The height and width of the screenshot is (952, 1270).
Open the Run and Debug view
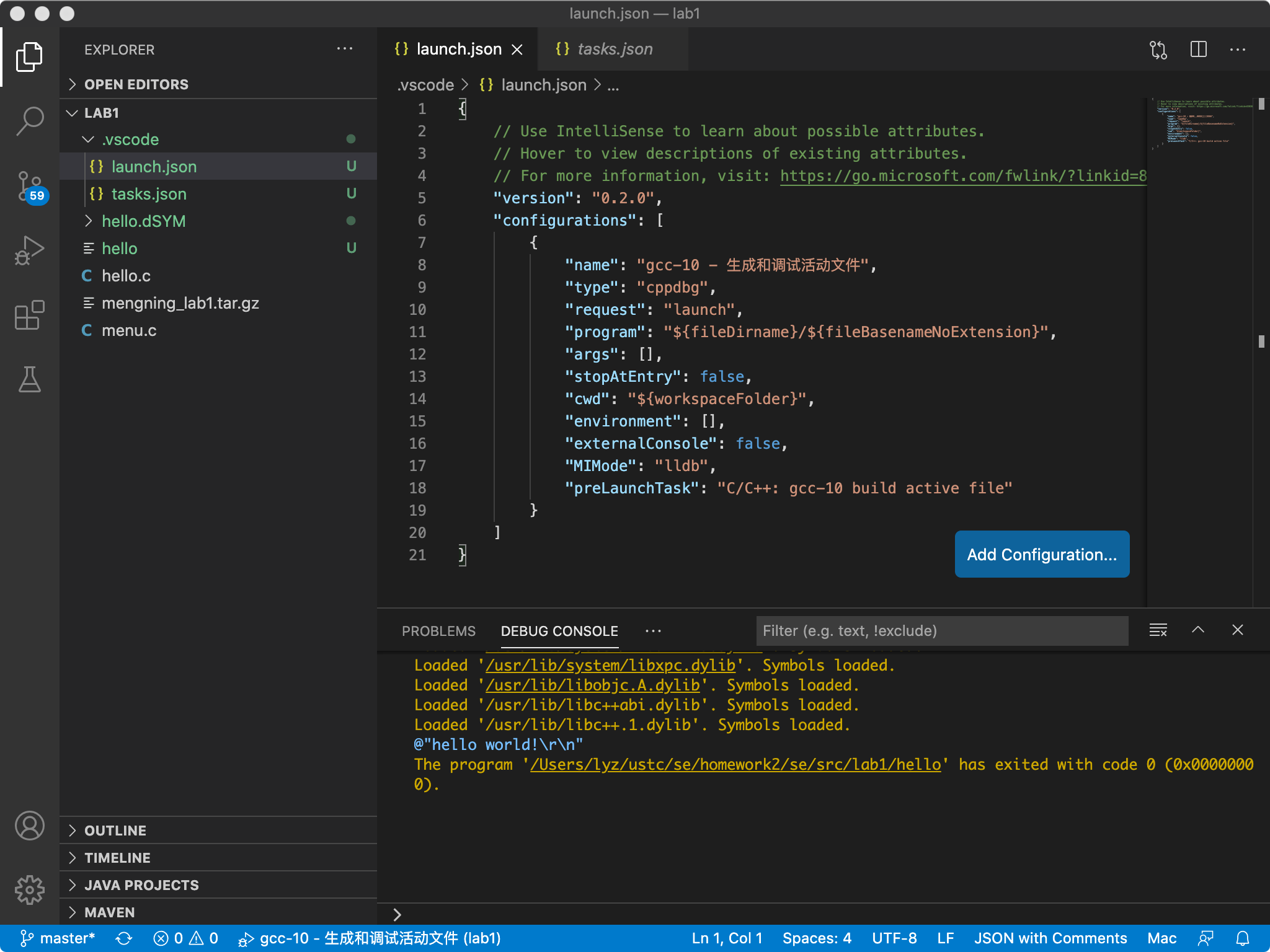point(29,250)
